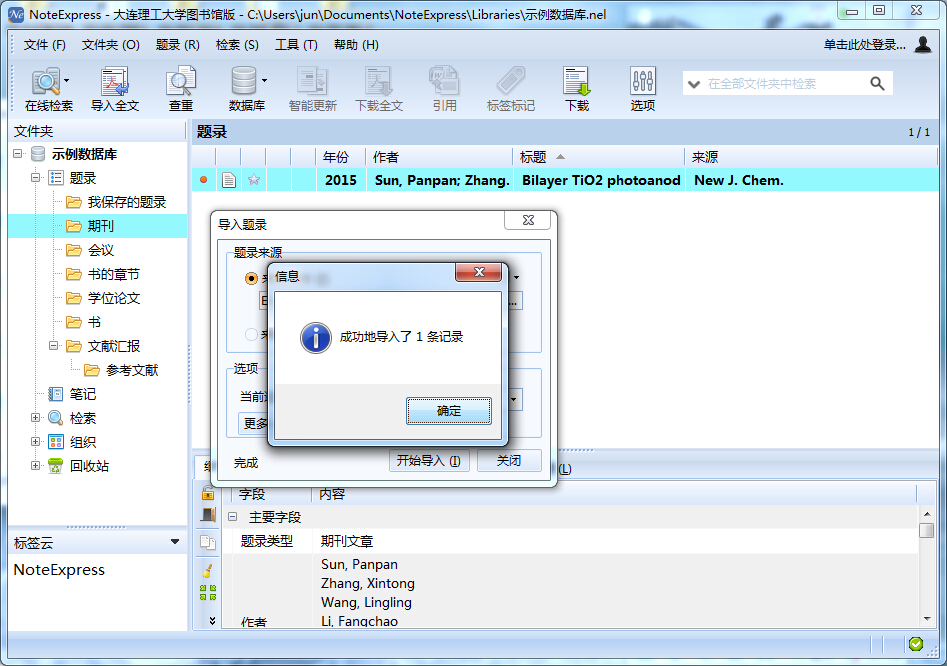Screen dimensions: 947x666
Task: Sort records by the 标题 column header
Action: [598, 157]
